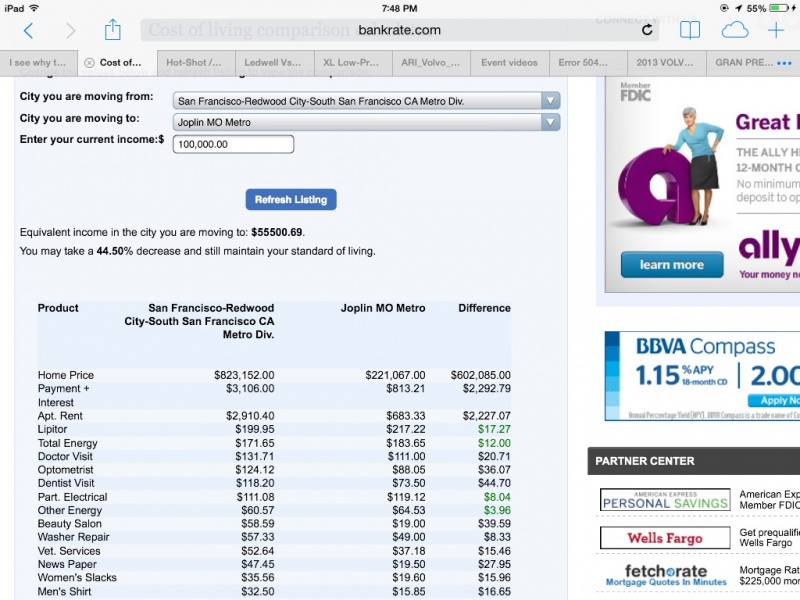Open iCloud tabs cloud icon

click(x=735, y=31)
